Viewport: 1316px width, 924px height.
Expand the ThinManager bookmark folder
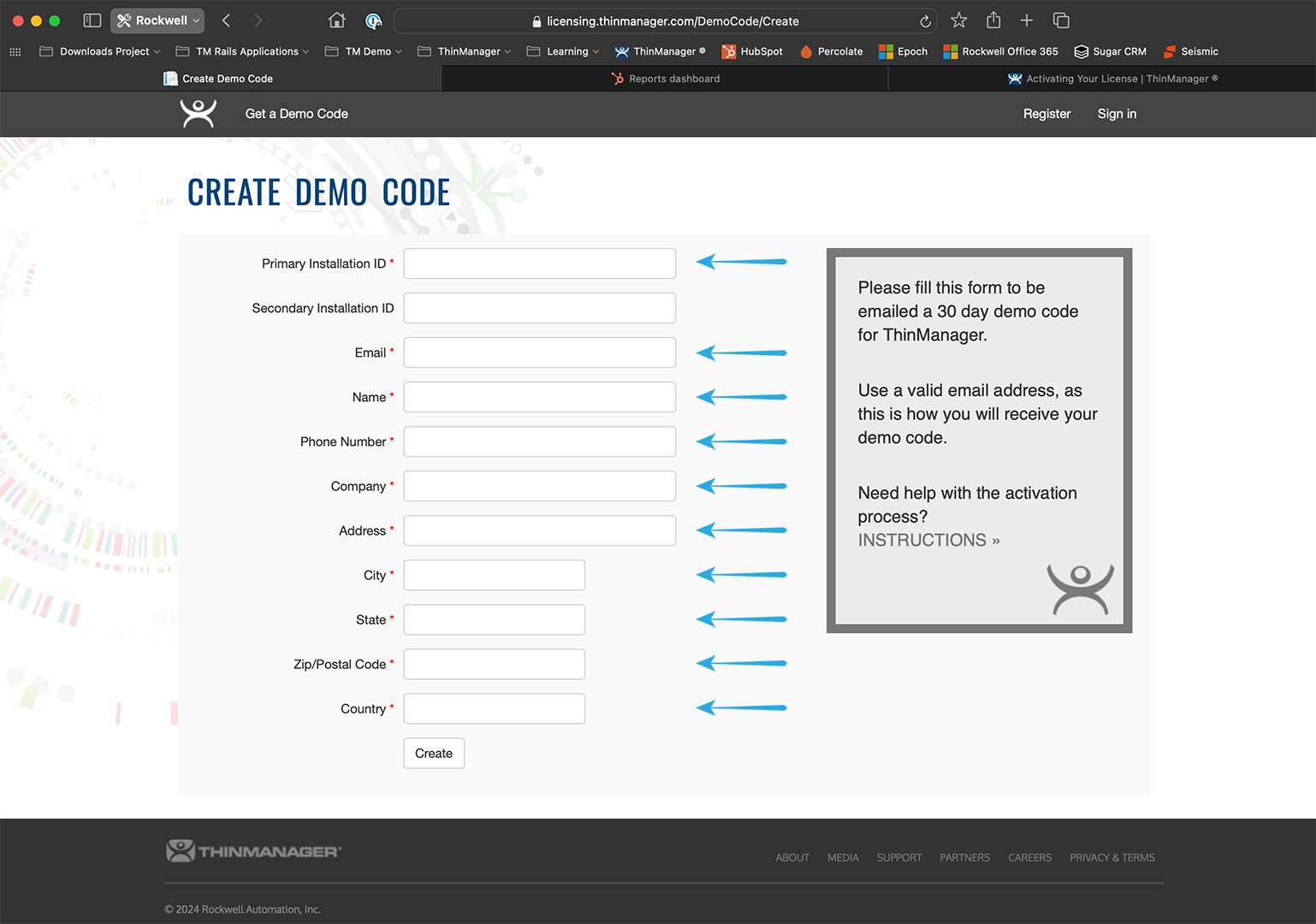pyautogui.click(x=464, y=51)
